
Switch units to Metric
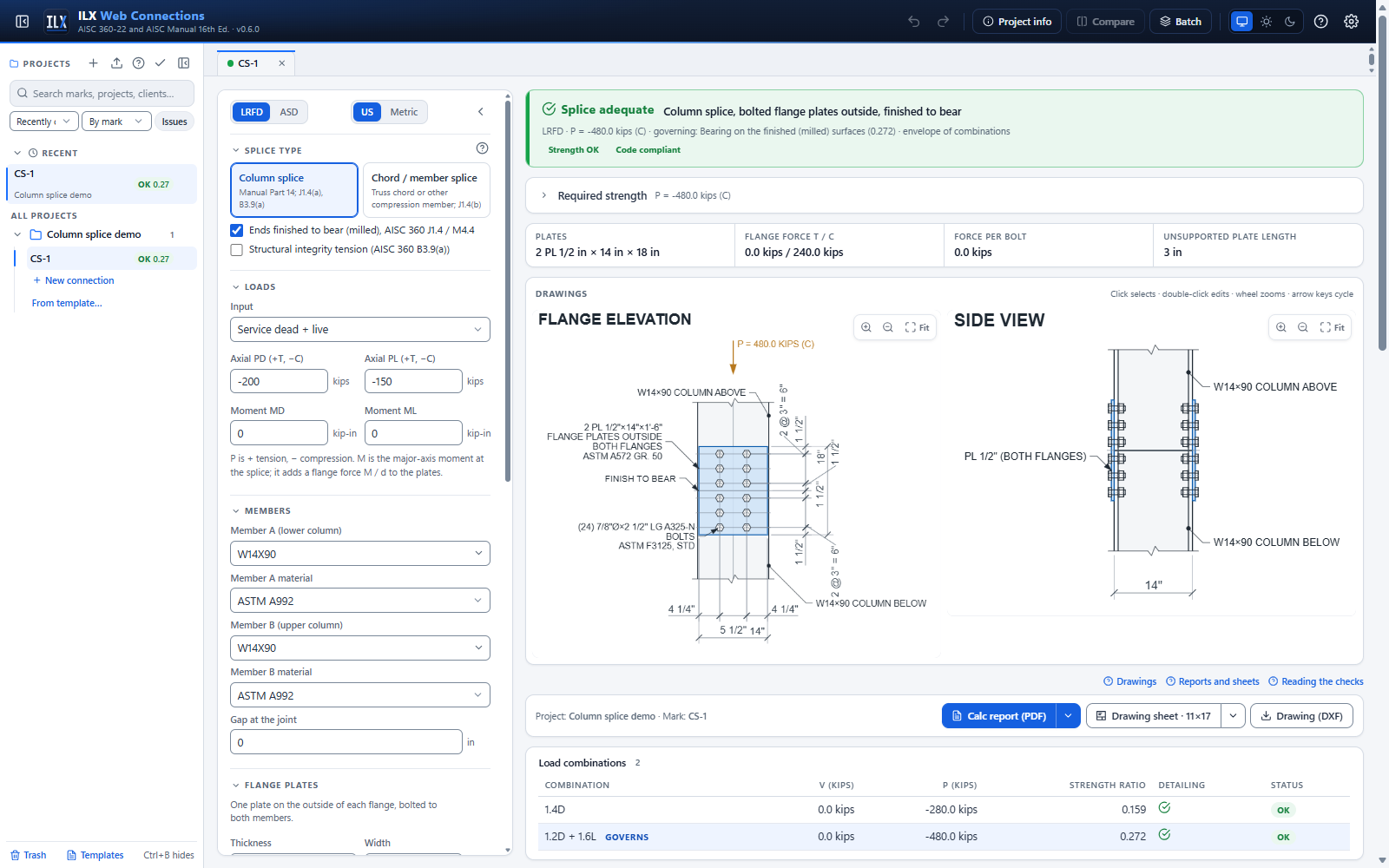tap(404, 112)
